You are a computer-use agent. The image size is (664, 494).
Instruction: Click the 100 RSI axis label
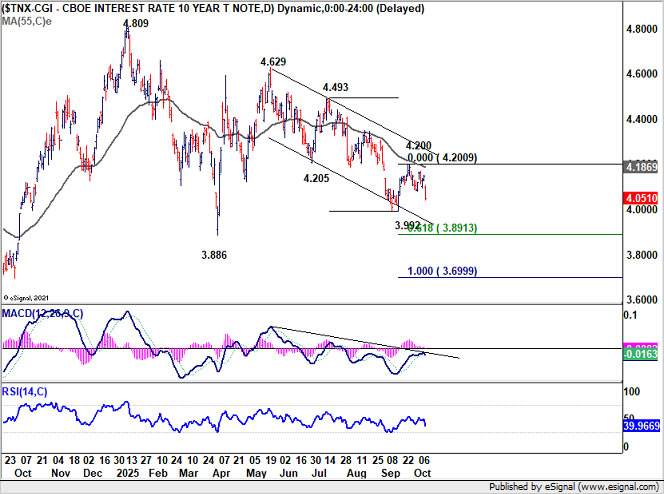pos(631,392)
